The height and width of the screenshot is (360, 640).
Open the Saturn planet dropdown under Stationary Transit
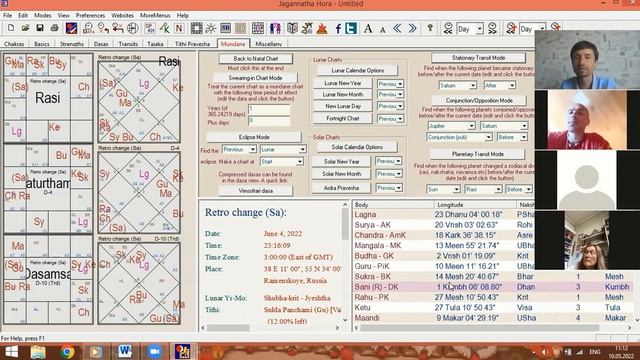click(x=457, y=85)
